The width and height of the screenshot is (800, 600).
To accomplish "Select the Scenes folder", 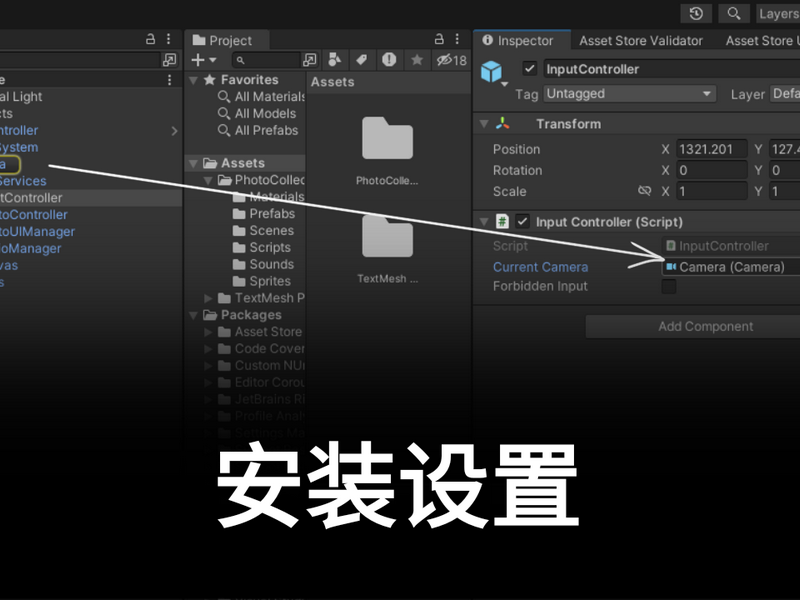I will 263,230.
